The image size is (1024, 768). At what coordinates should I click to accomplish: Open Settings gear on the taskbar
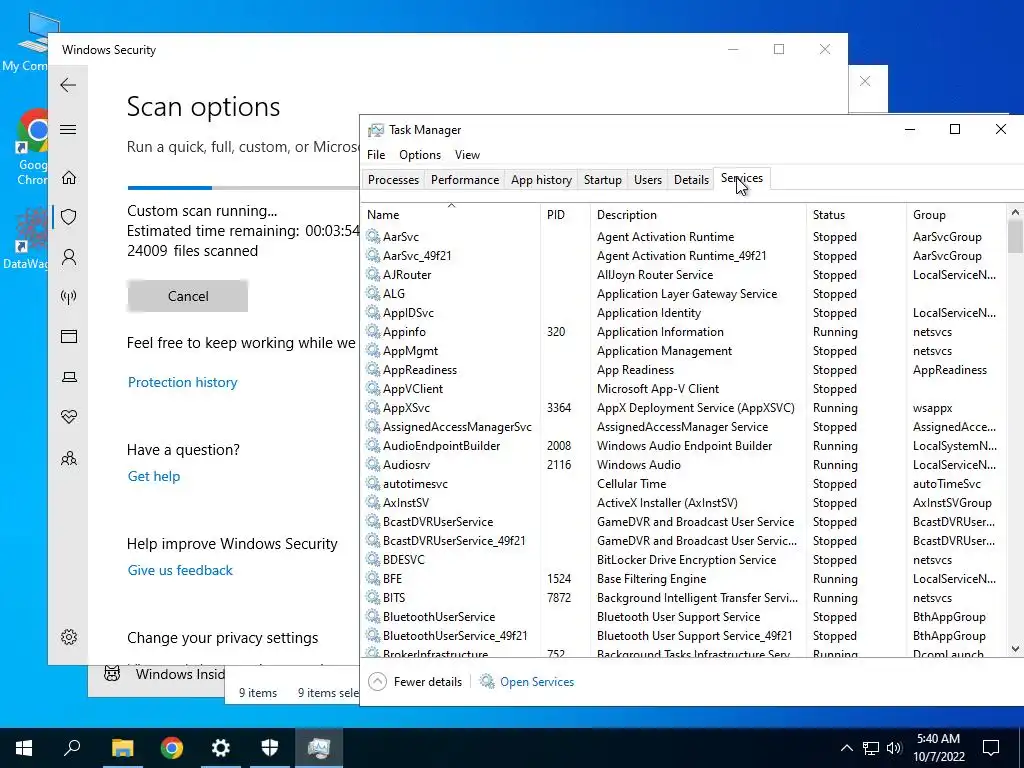pos(221,748)
